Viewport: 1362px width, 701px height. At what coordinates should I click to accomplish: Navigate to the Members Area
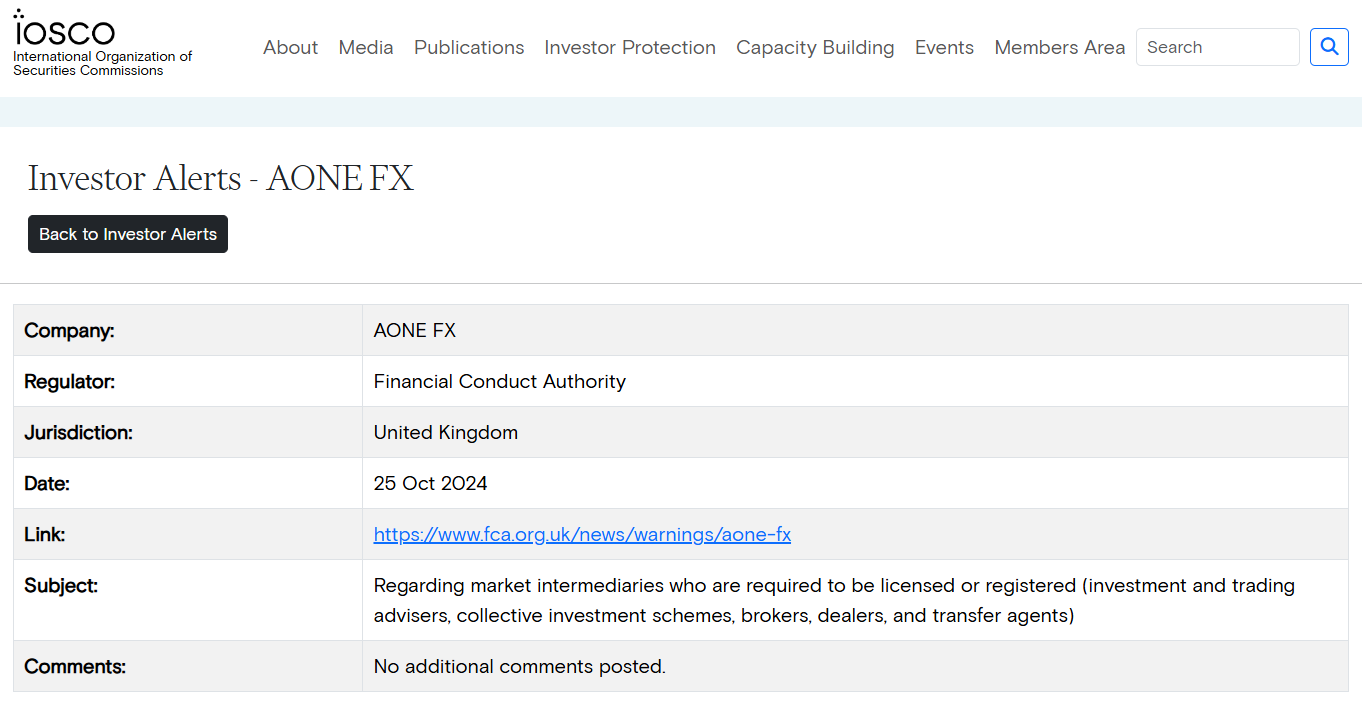click(x=1059, y=47)
